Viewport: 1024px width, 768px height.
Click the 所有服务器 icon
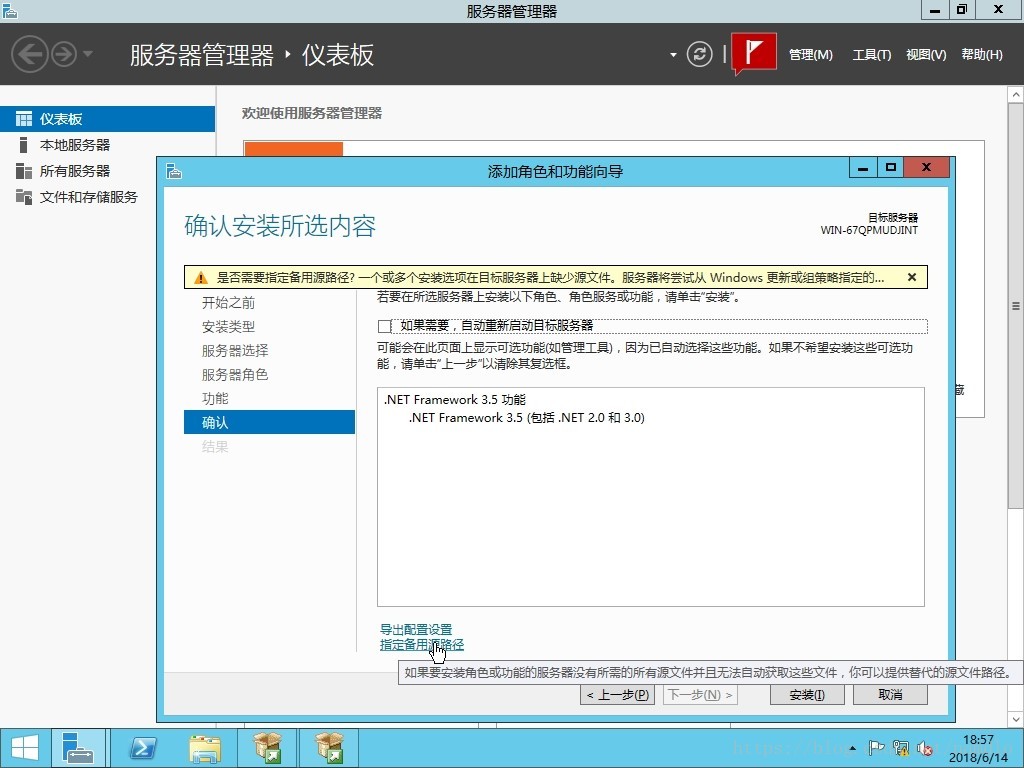pyautogui.click(x=24, y=171)
